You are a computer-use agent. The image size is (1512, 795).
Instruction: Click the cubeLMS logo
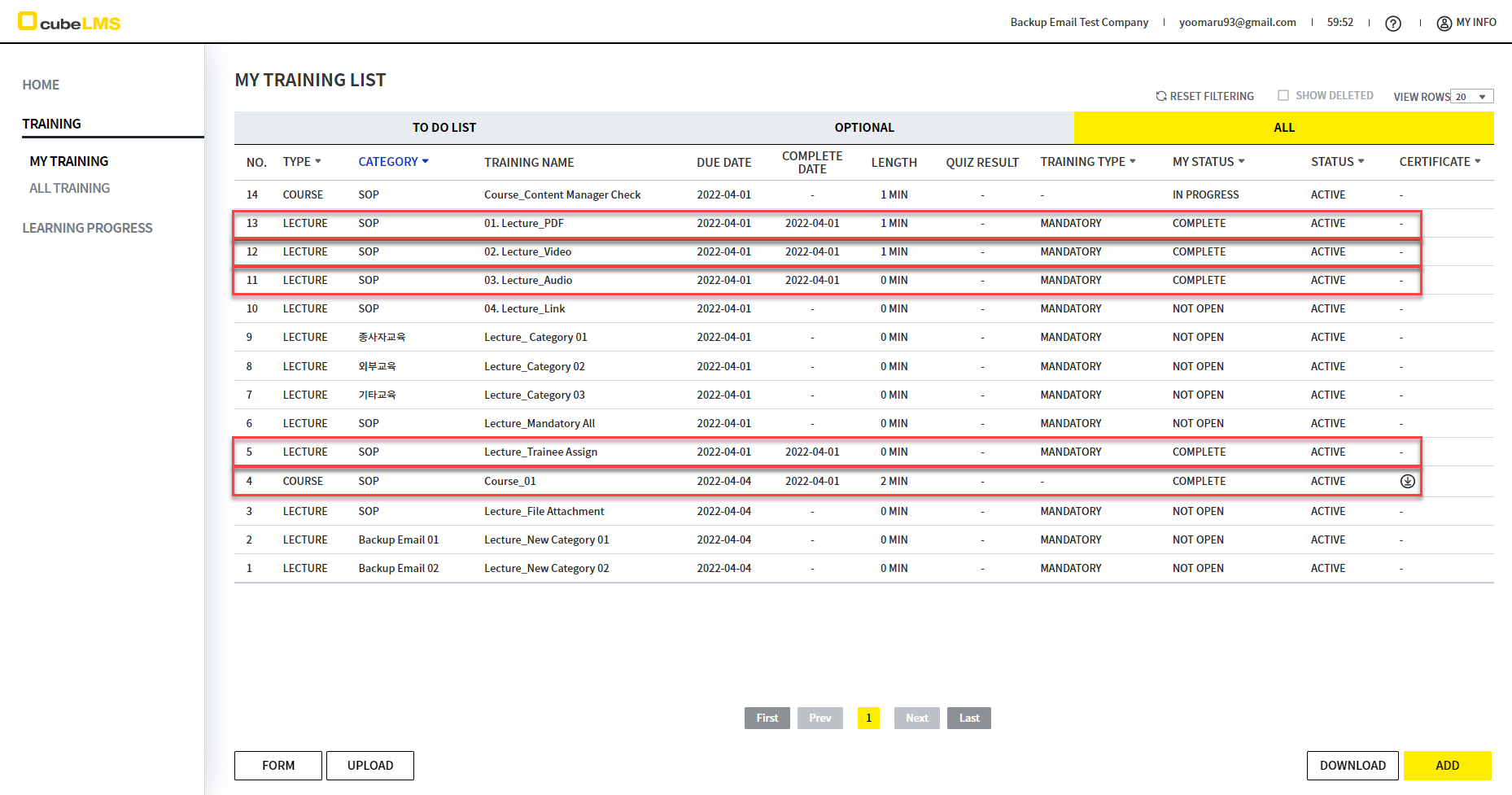(69, 22)
